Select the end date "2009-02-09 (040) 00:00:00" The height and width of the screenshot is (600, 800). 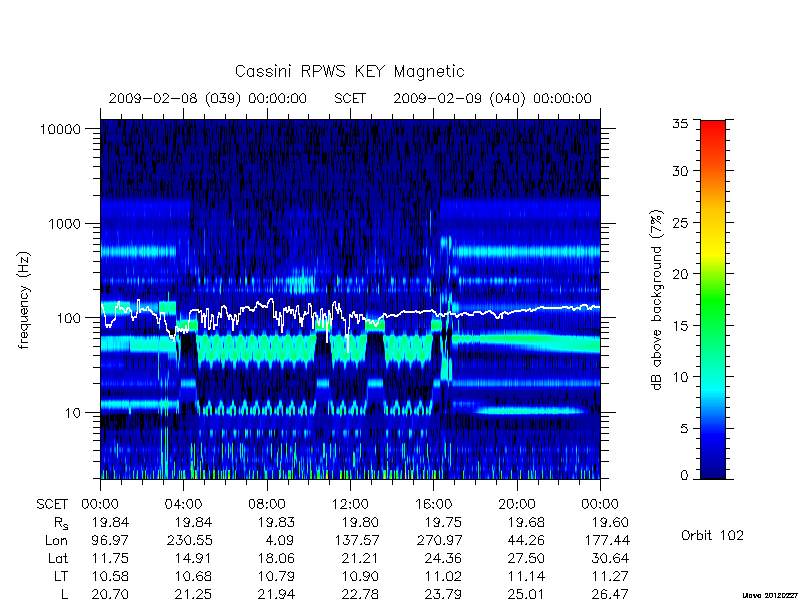coord(492,98)
